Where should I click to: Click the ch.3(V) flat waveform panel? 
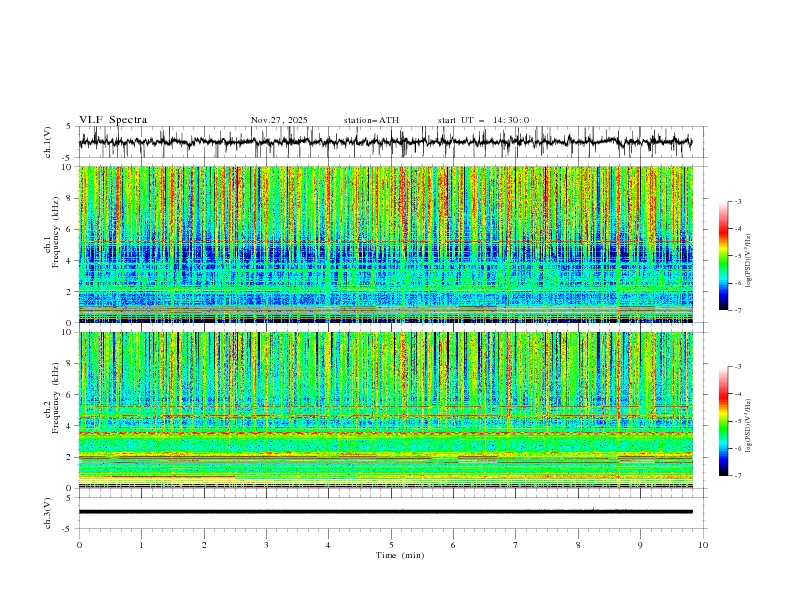coord(390,511)
